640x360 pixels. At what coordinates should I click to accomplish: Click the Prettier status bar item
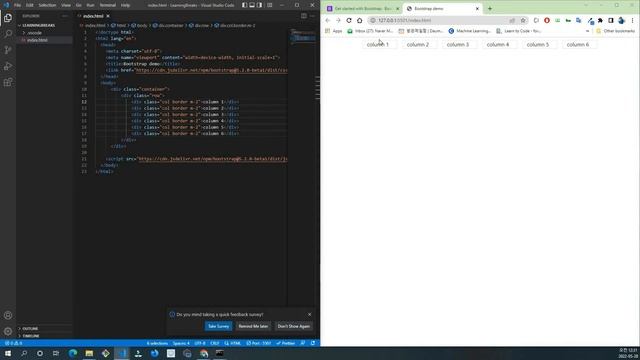point(286,343)
